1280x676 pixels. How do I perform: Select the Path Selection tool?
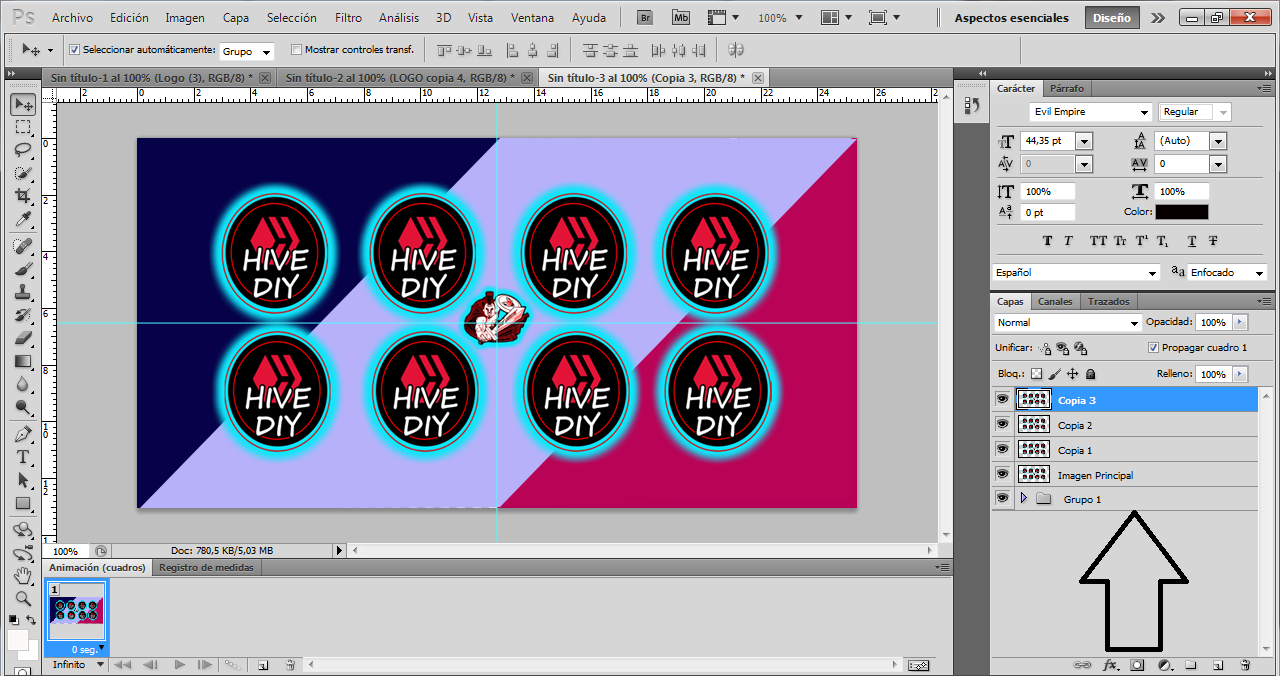[23, 480]
